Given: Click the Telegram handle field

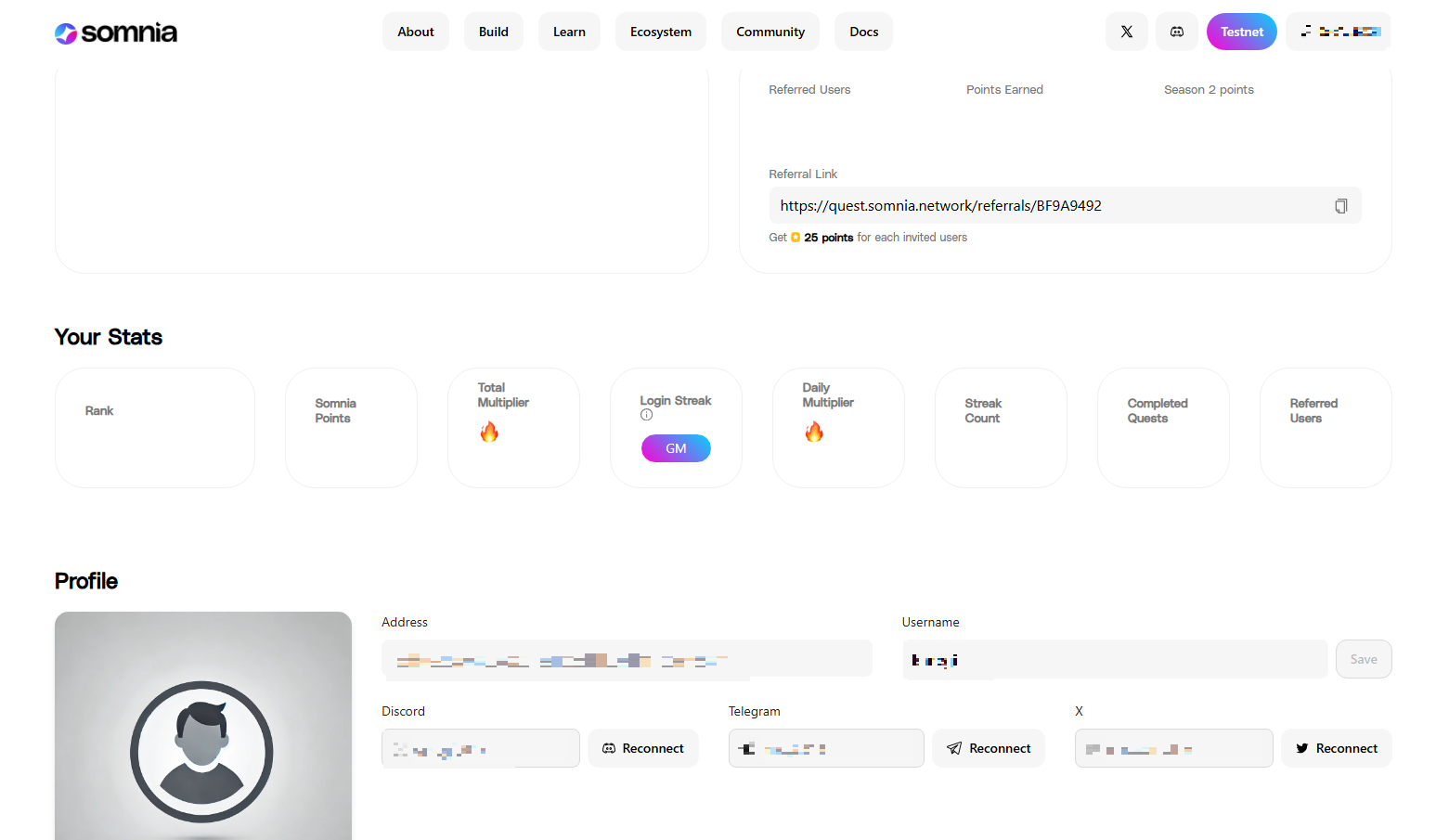Looking at the screenshot, I should click(x=826, y=748).
